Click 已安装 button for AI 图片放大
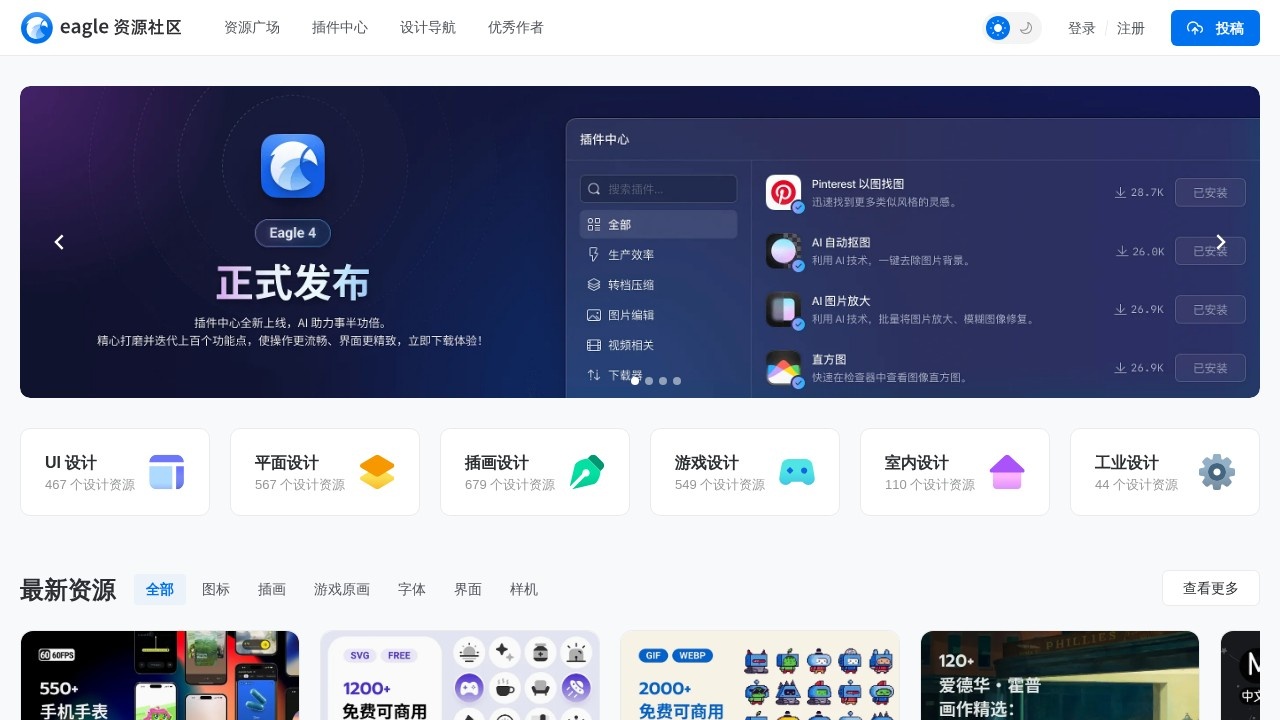1280x720 pixels. tap(1210, 309)
